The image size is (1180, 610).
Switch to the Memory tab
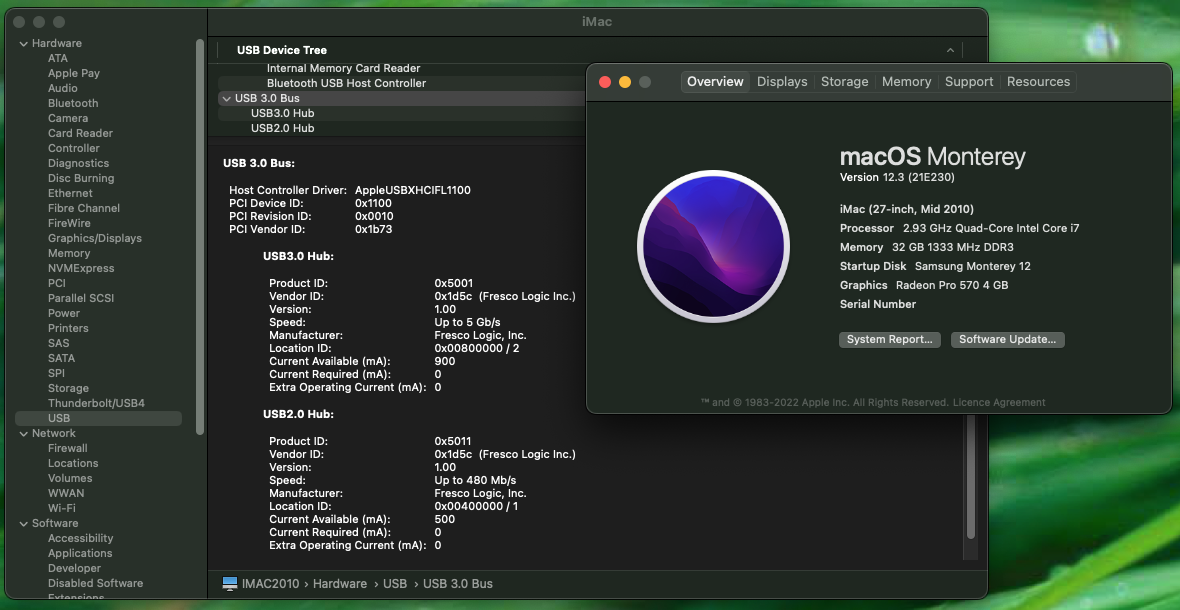[906, 82]
